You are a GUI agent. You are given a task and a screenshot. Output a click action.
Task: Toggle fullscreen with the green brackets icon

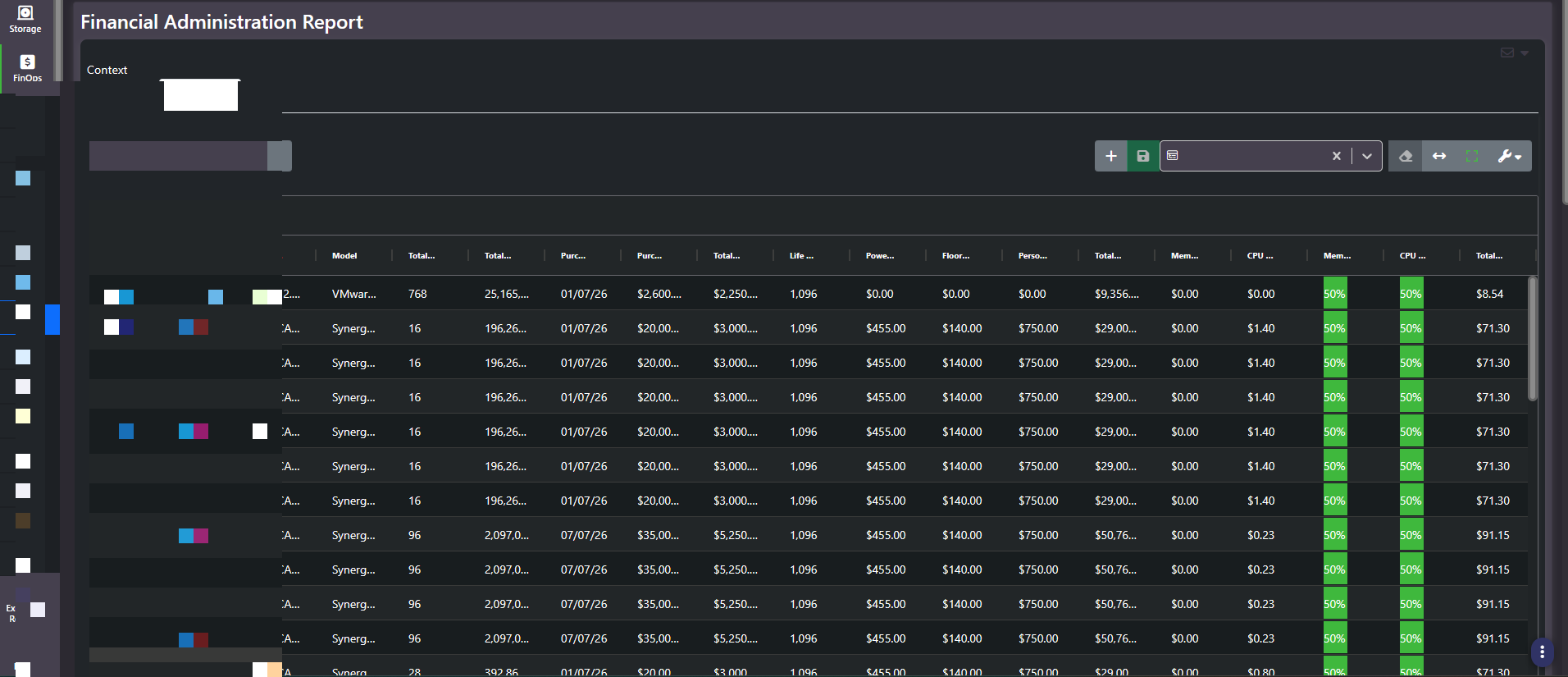[1472, 156]
